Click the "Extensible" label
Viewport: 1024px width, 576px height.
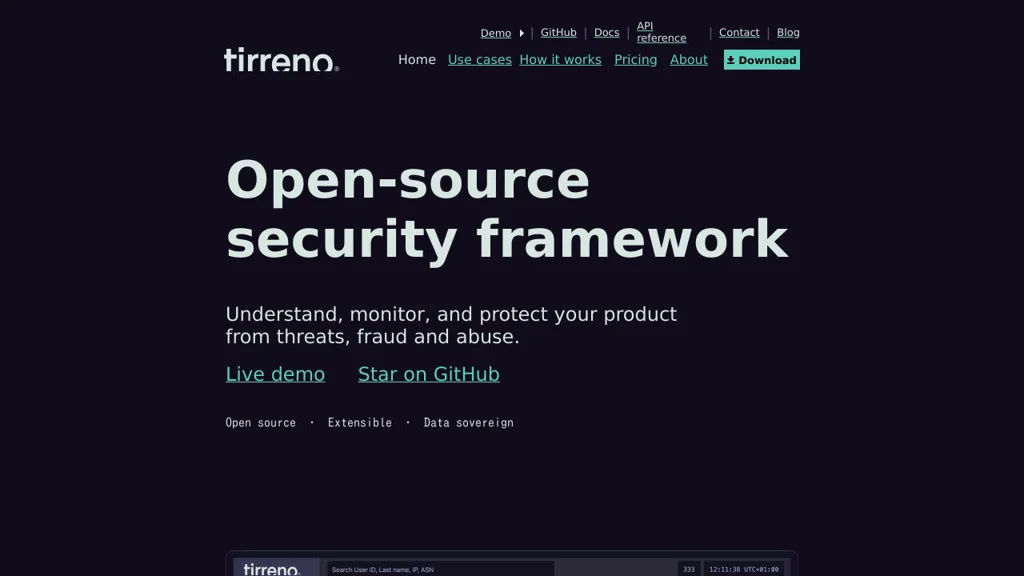(x=360, y=423)
